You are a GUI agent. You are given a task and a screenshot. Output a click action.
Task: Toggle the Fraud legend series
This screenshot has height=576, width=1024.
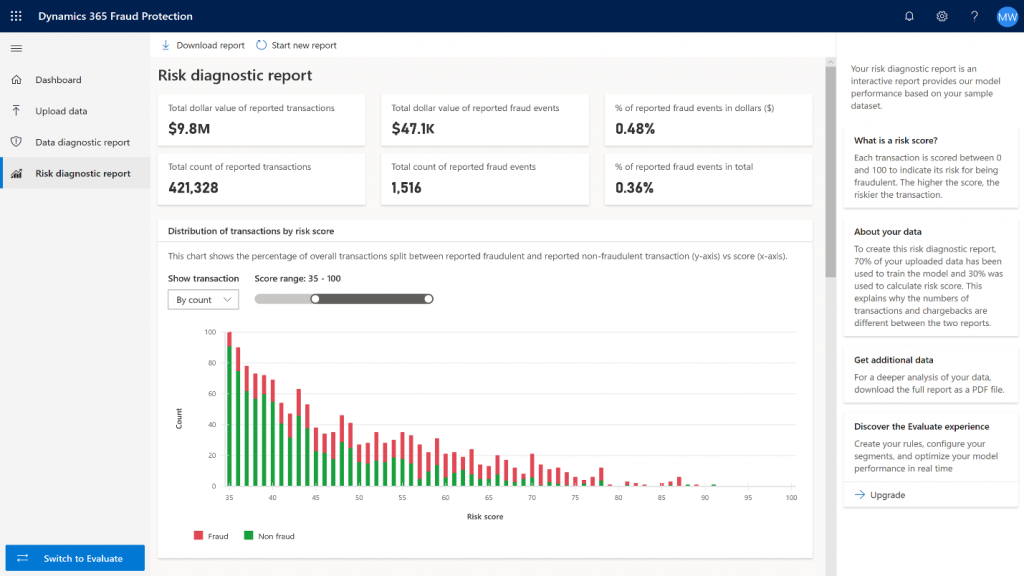click(211, 536)
